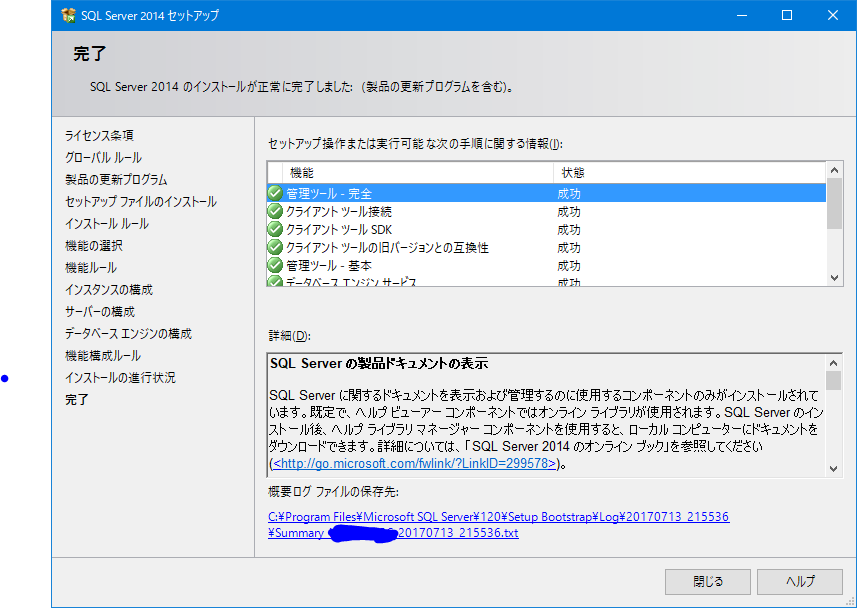Screen dimensions: 857x608
Task: Click details box scrollbar down arrow
Action: tap(833, 469)
